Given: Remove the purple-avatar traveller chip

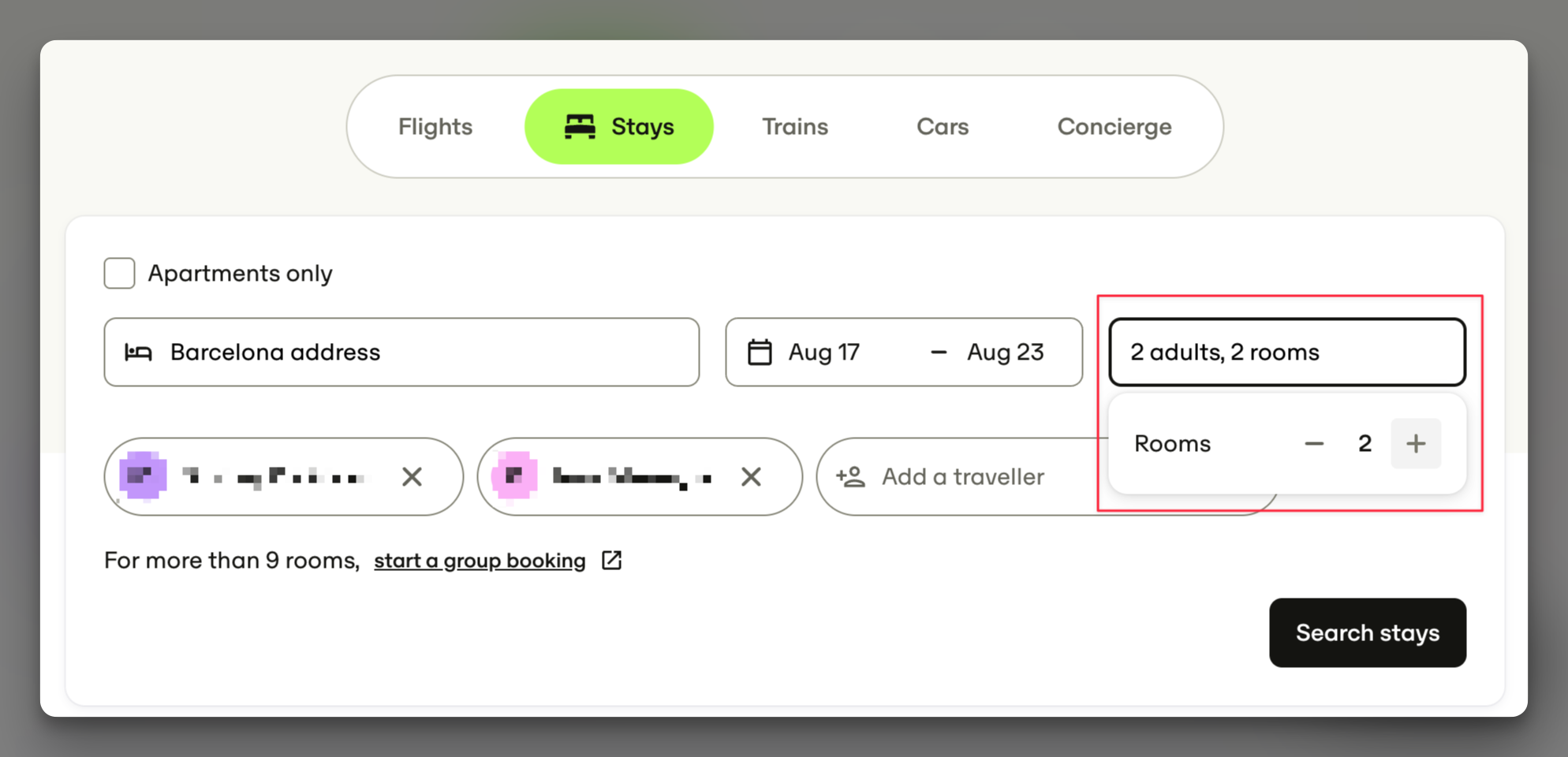Looking at the screenshot, I should point(412,476).
